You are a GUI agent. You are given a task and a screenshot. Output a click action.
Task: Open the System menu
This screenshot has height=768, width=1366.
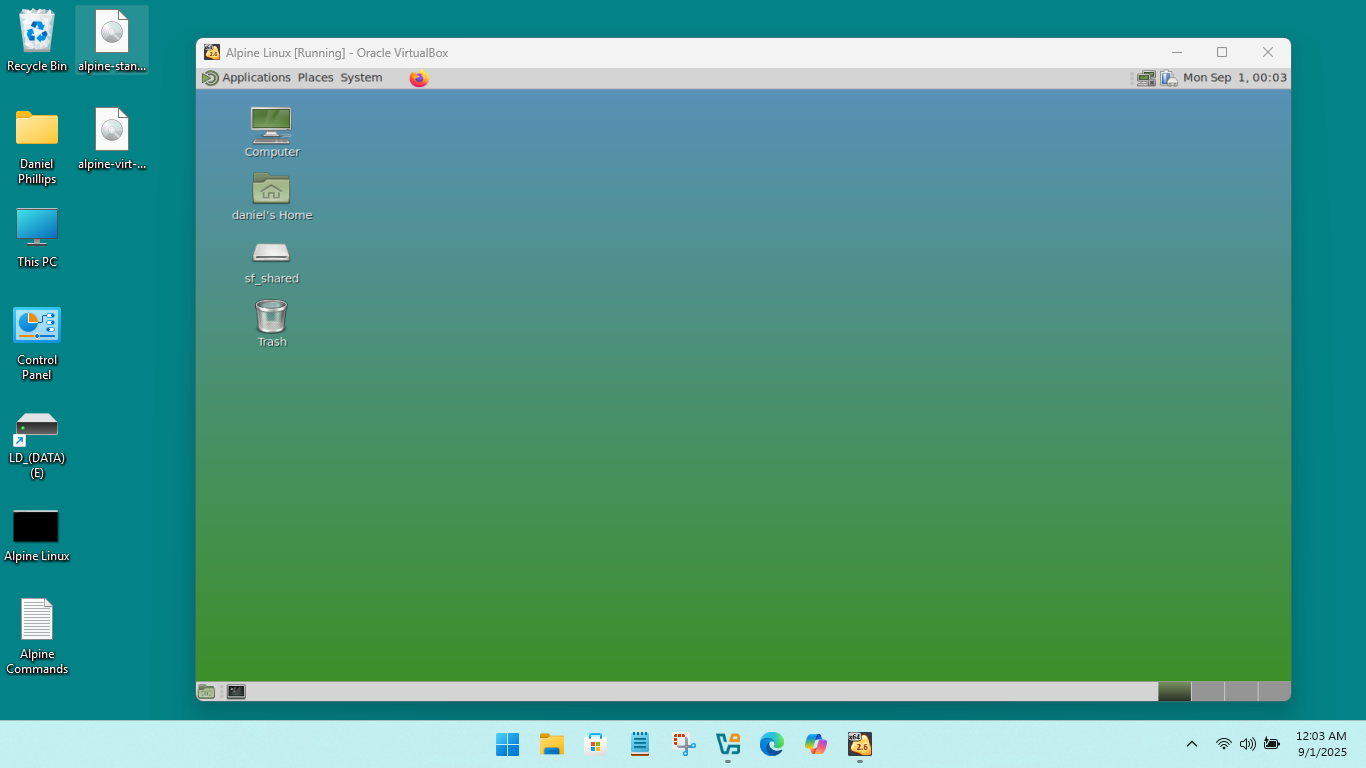pyautogui.click(x=361, y=78)
